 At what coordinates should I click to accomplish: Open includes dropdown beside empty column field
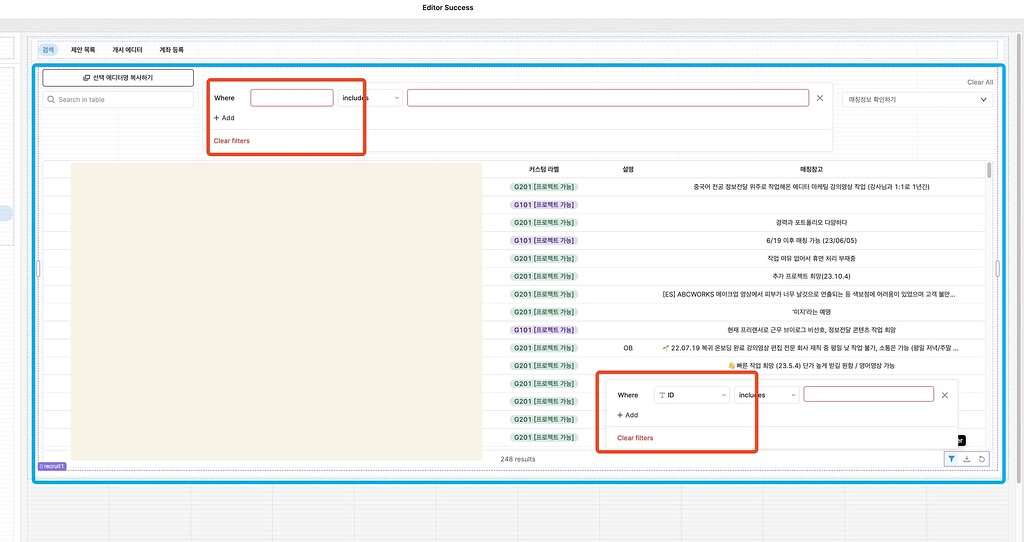coord(370,98)
